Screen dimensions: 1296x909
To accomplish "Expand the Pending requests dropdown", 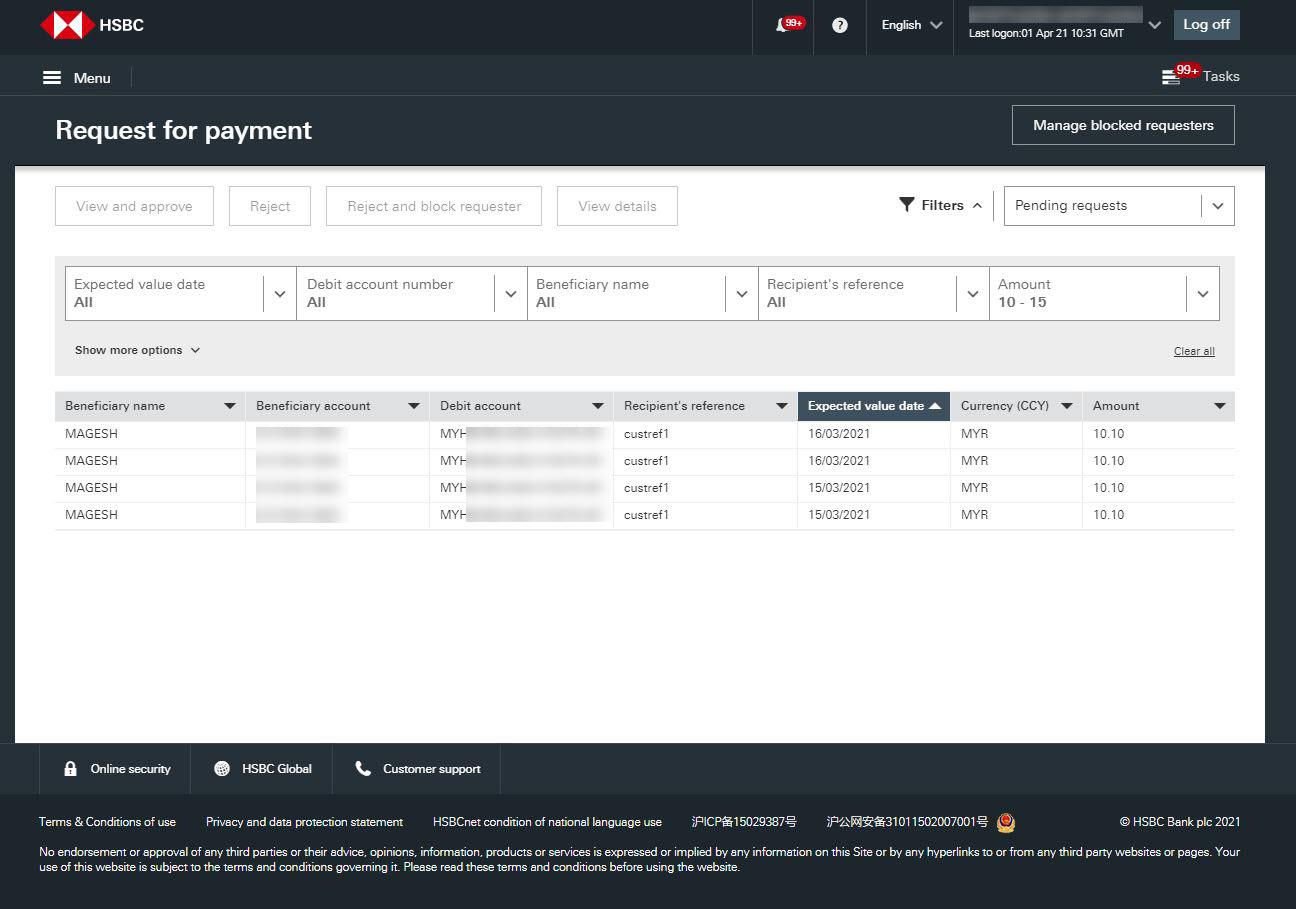I will [1217, 206].
